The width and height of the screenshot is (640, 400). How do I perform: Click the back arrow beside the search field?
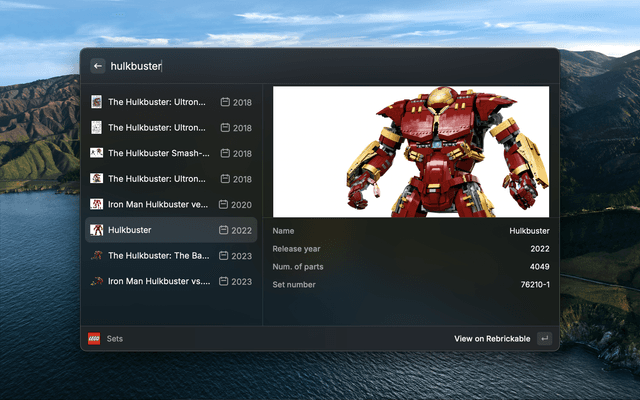click(98, 66)
